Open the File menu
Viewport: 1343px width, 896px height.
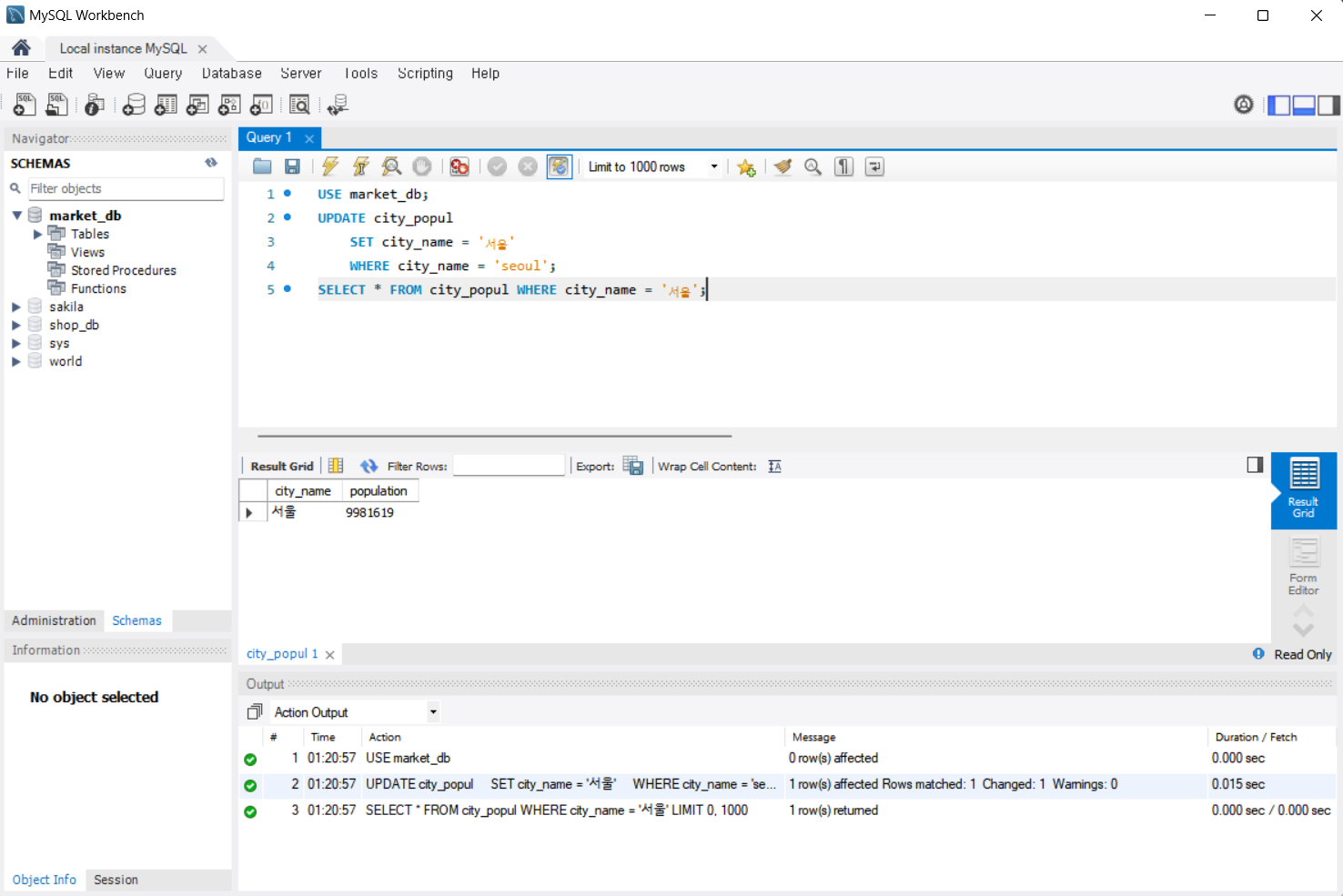[17, 73]
